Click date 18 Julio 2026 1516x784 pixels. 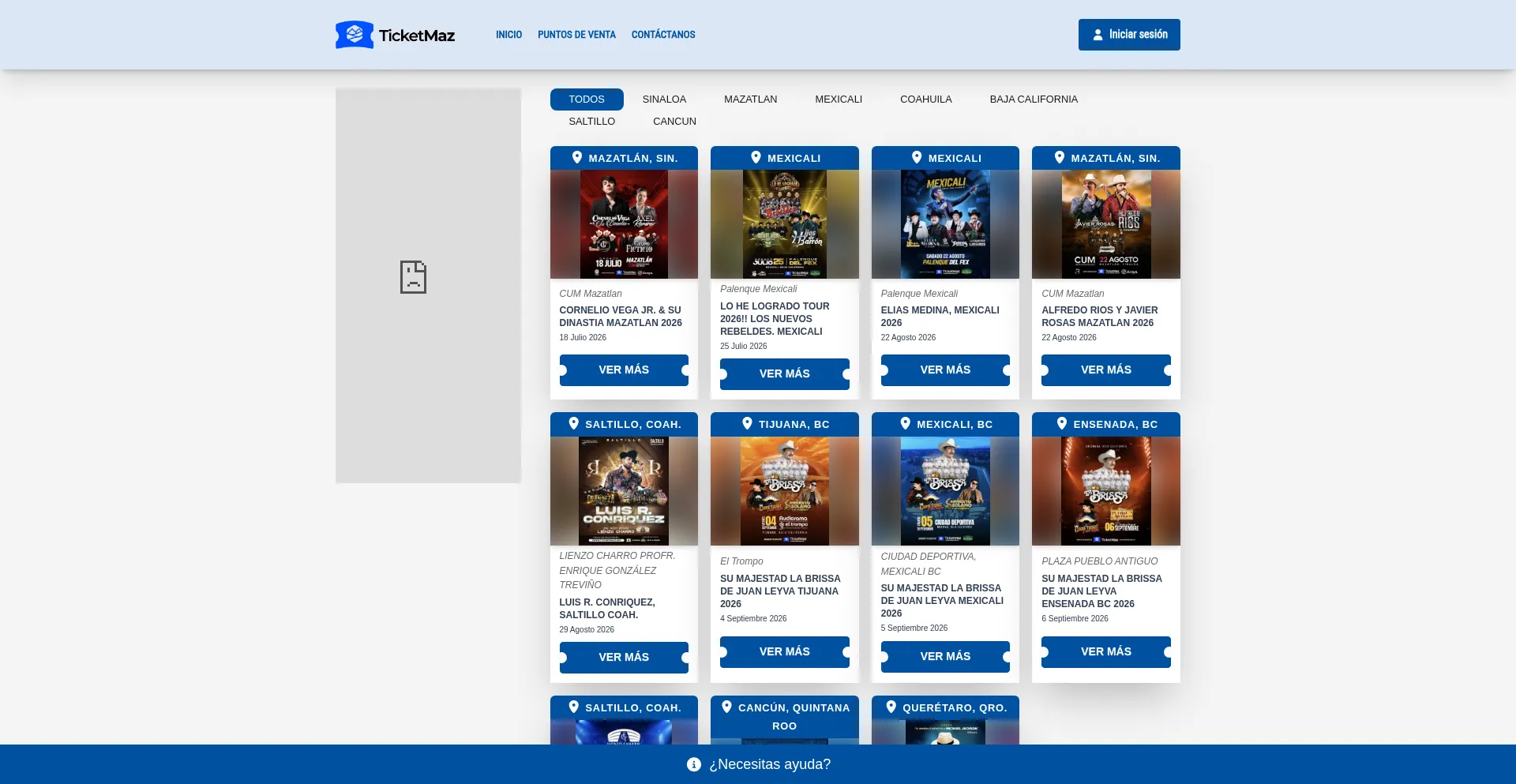pyautogui.click(x=583, y=338)
